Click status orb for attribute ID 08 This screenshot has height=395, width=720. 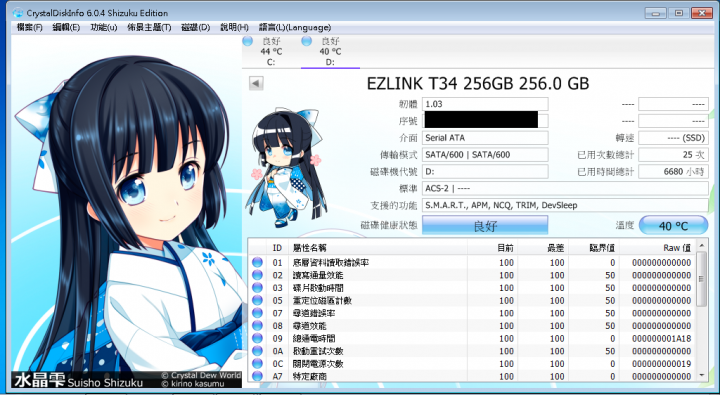[257, 326]
